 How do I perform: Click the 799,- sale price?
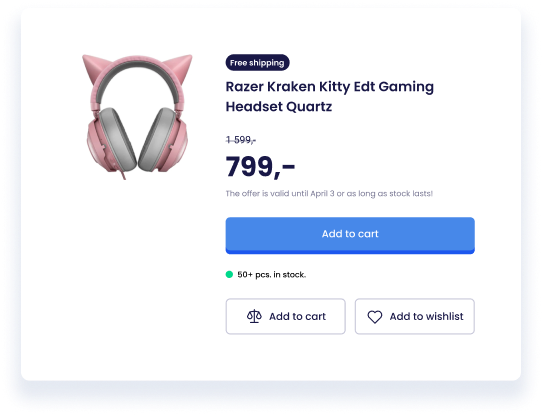point(260,167)
